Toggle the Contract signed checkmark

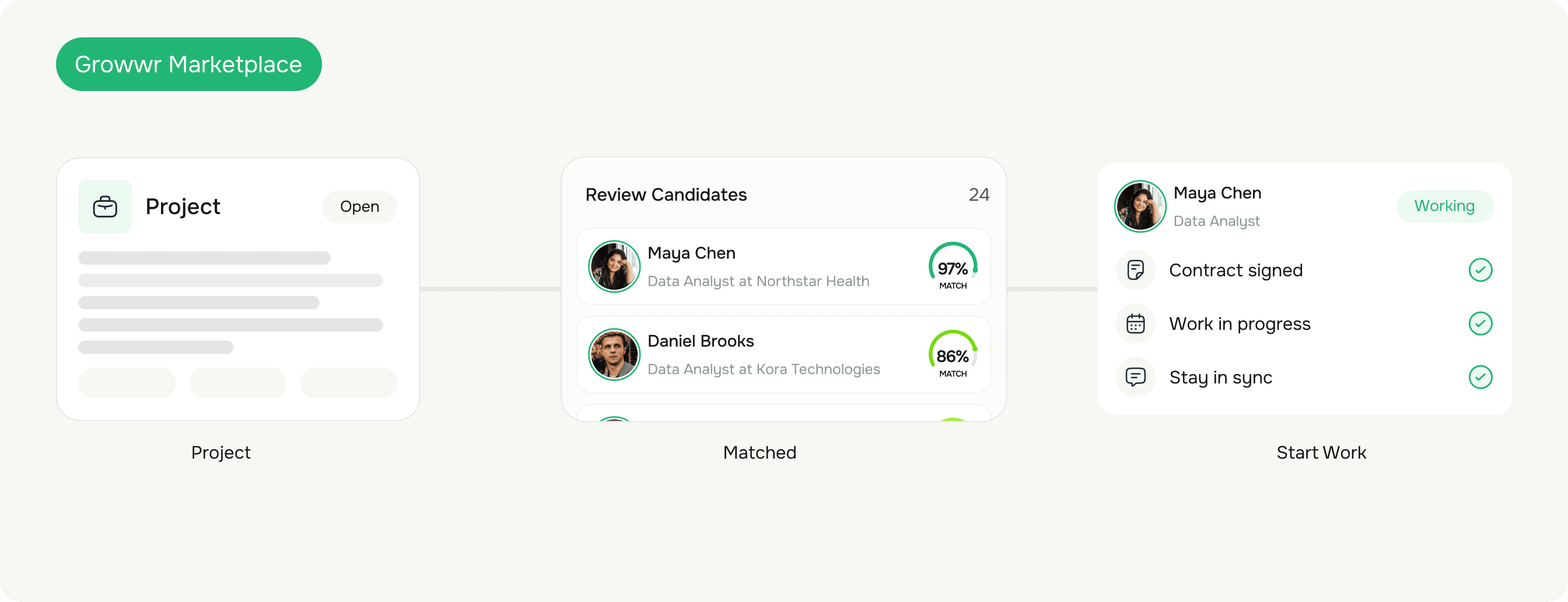point(1480,269)
